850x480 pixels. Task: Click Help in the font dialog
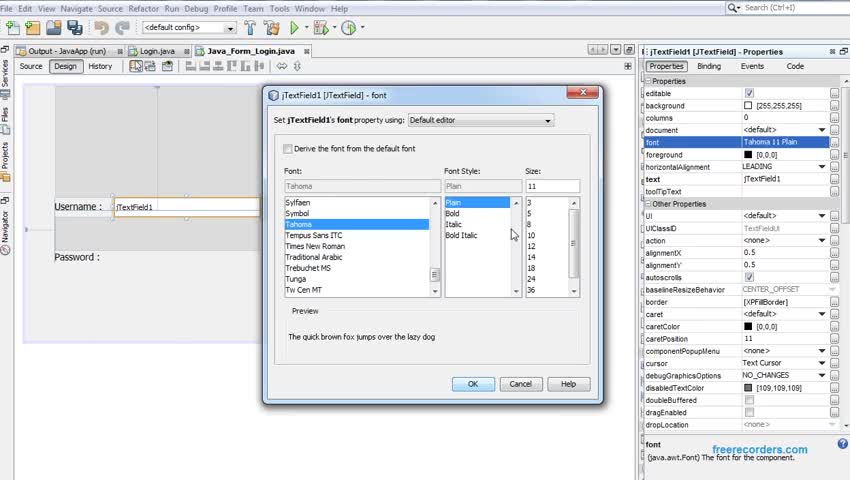click(568, 384)
